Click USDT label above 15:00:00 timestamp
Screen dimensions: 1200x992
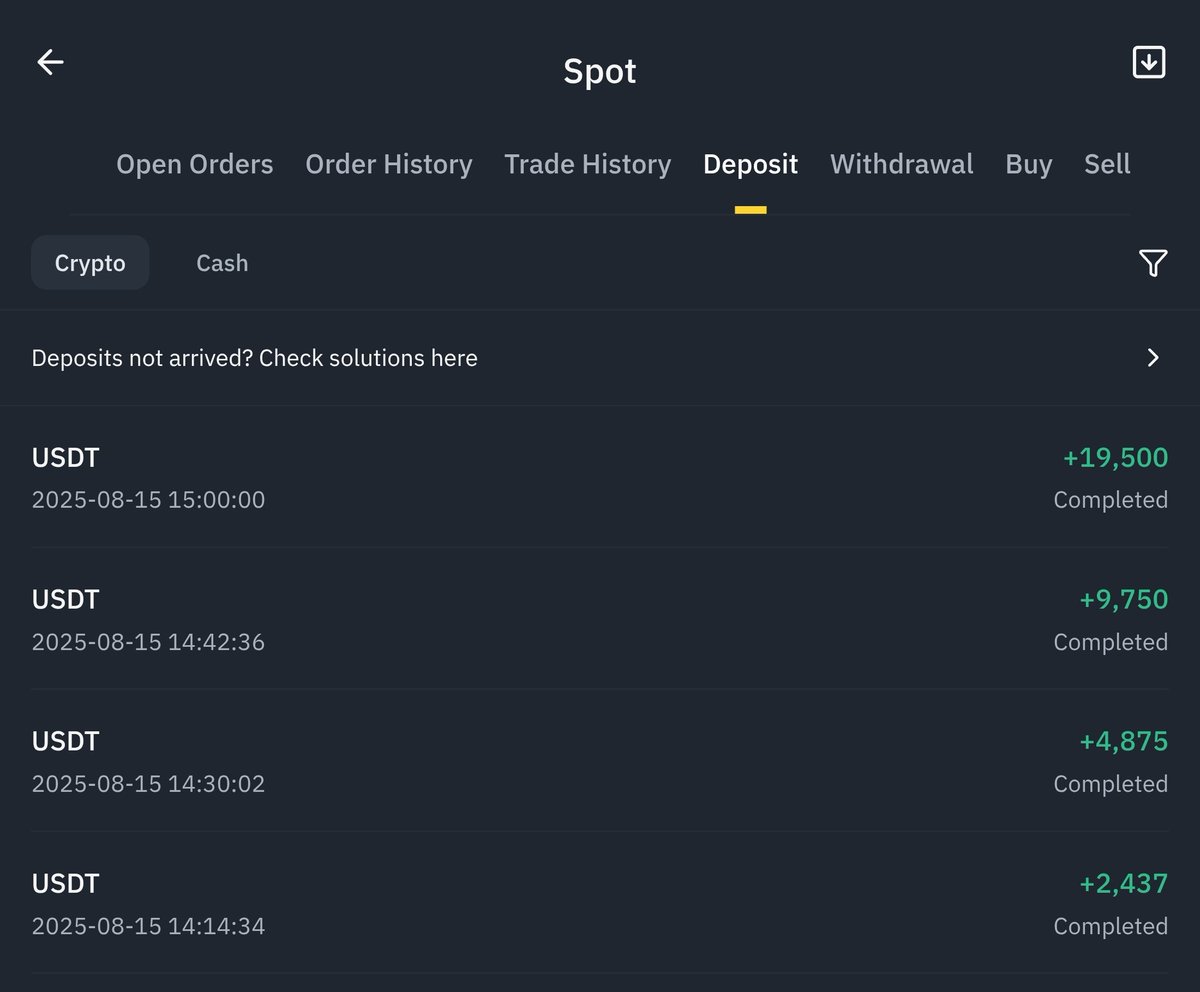(x=66, y=458)
